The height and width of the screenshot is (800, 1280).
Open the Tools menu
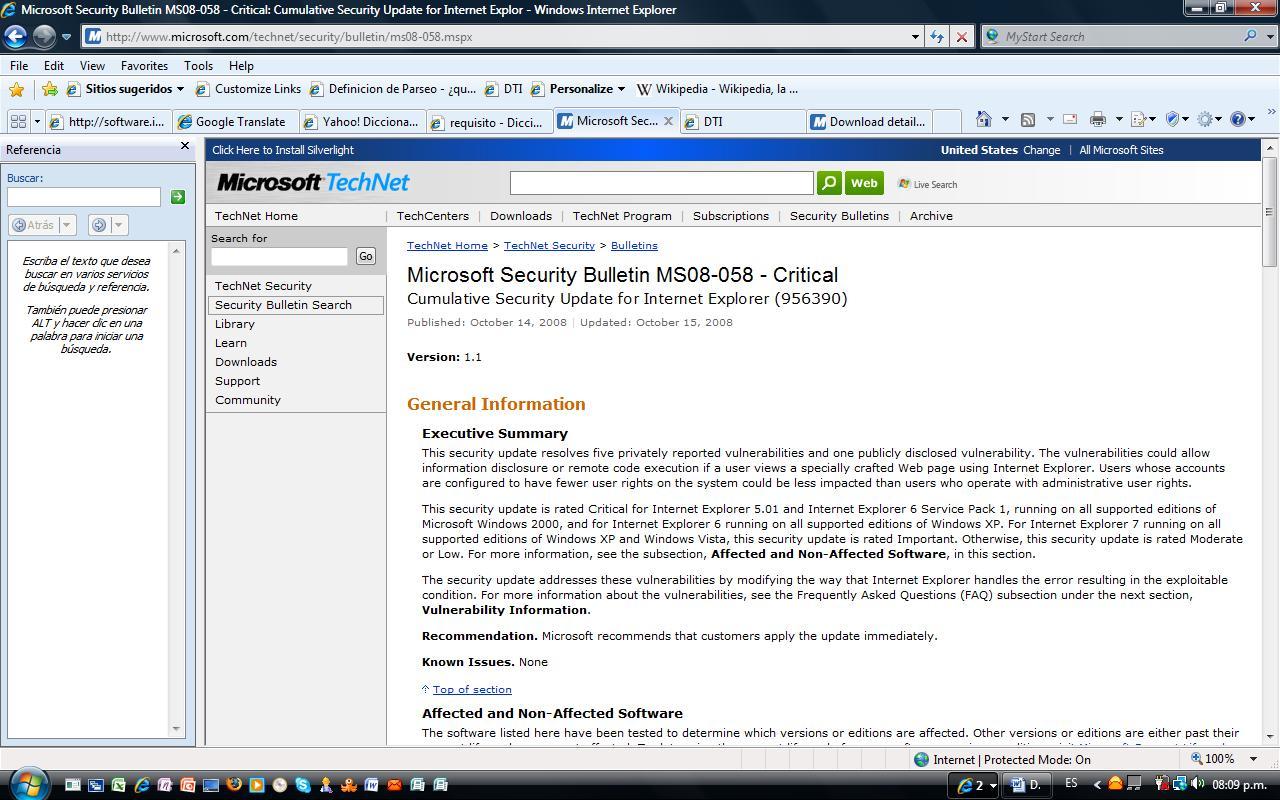[x=198, y=65]
